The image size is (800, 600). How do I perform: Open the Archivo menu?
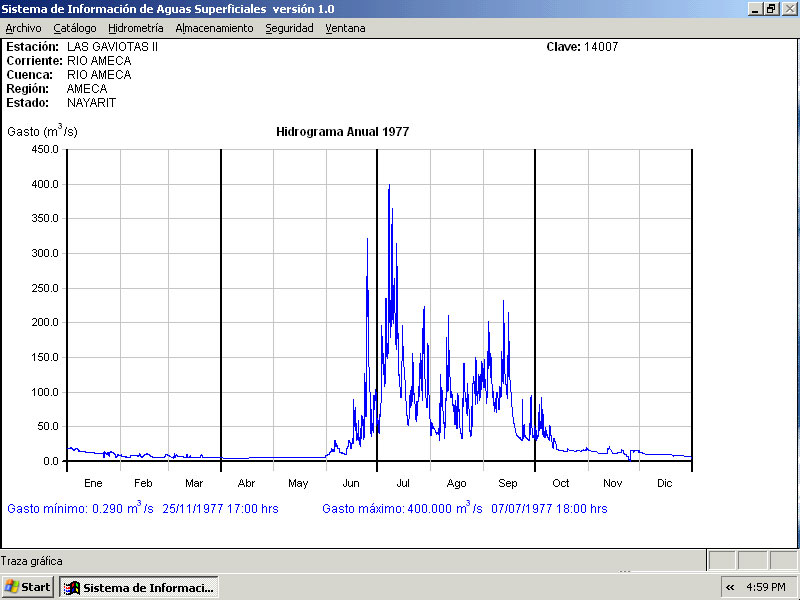[24, 28]
